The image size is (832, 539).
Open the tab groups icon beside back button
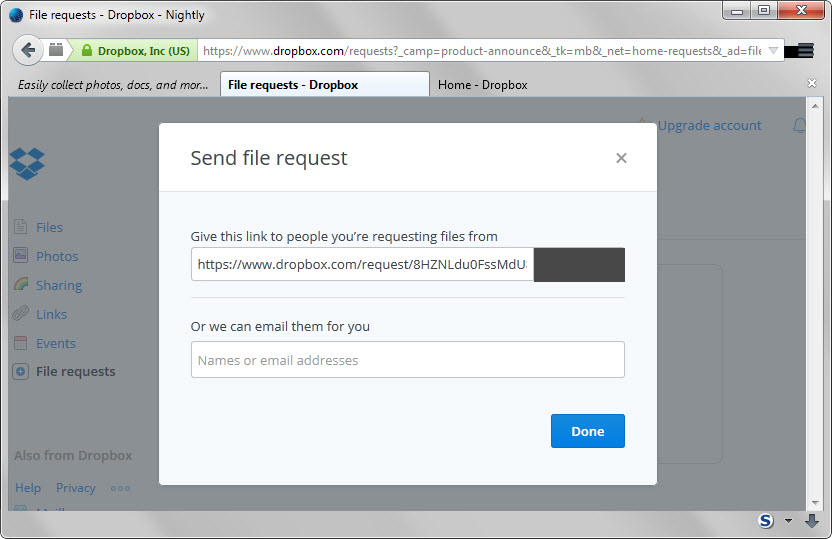click(56, 50)
